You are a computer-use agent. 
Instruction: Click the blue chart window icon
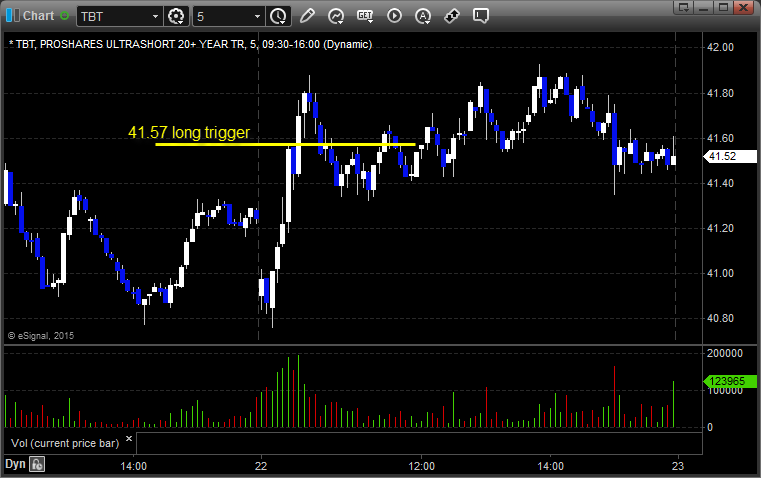click(13, 16)
